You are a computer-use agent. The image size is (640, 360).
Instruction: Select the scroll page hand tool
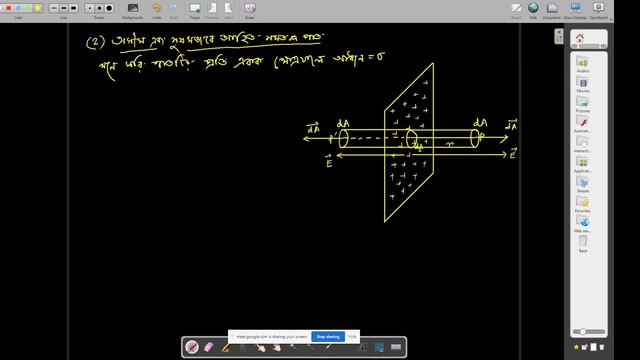click(277, 347)
